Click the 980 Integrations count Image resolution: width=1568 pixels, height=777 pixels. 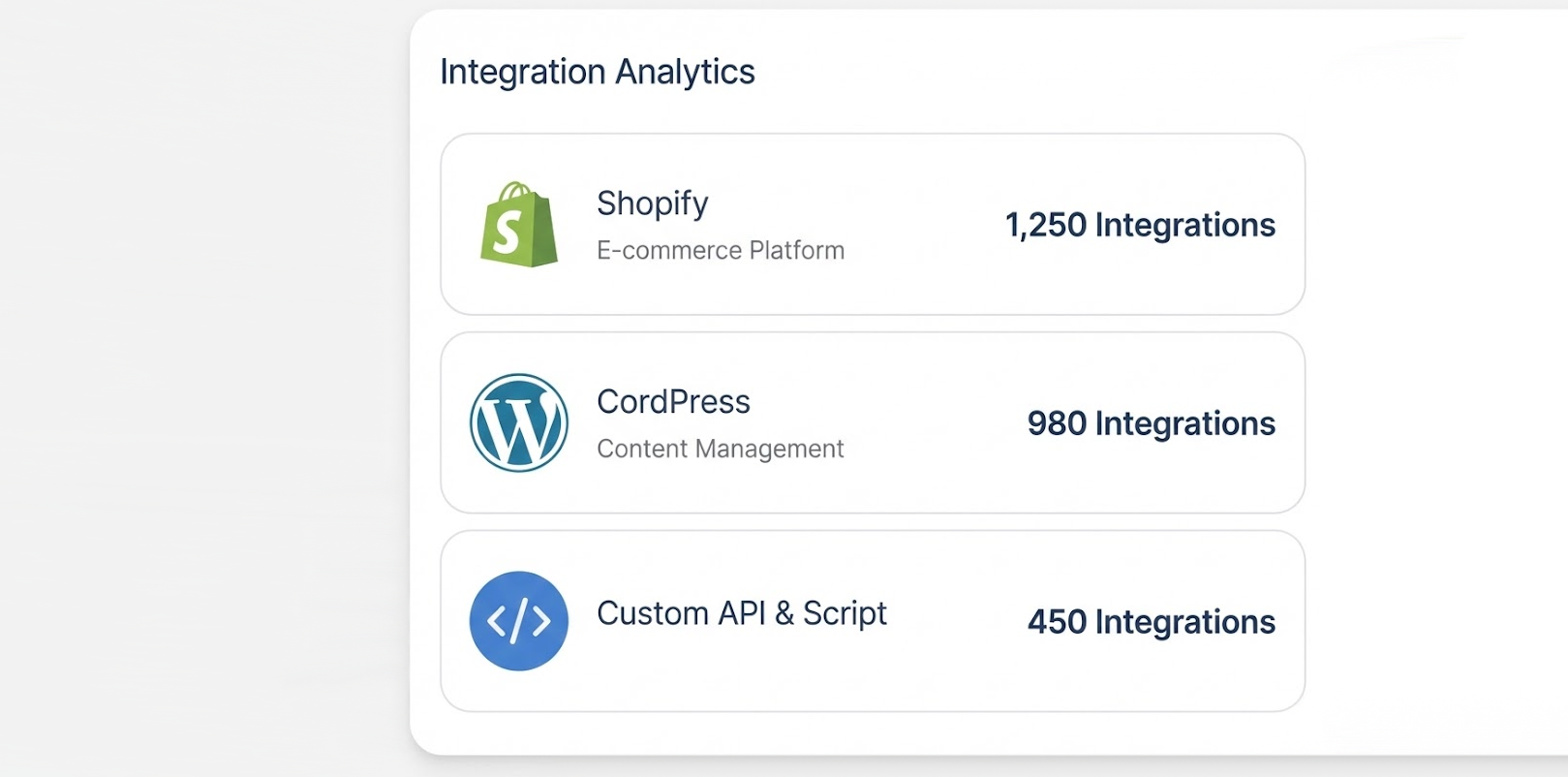point(1152,423)
